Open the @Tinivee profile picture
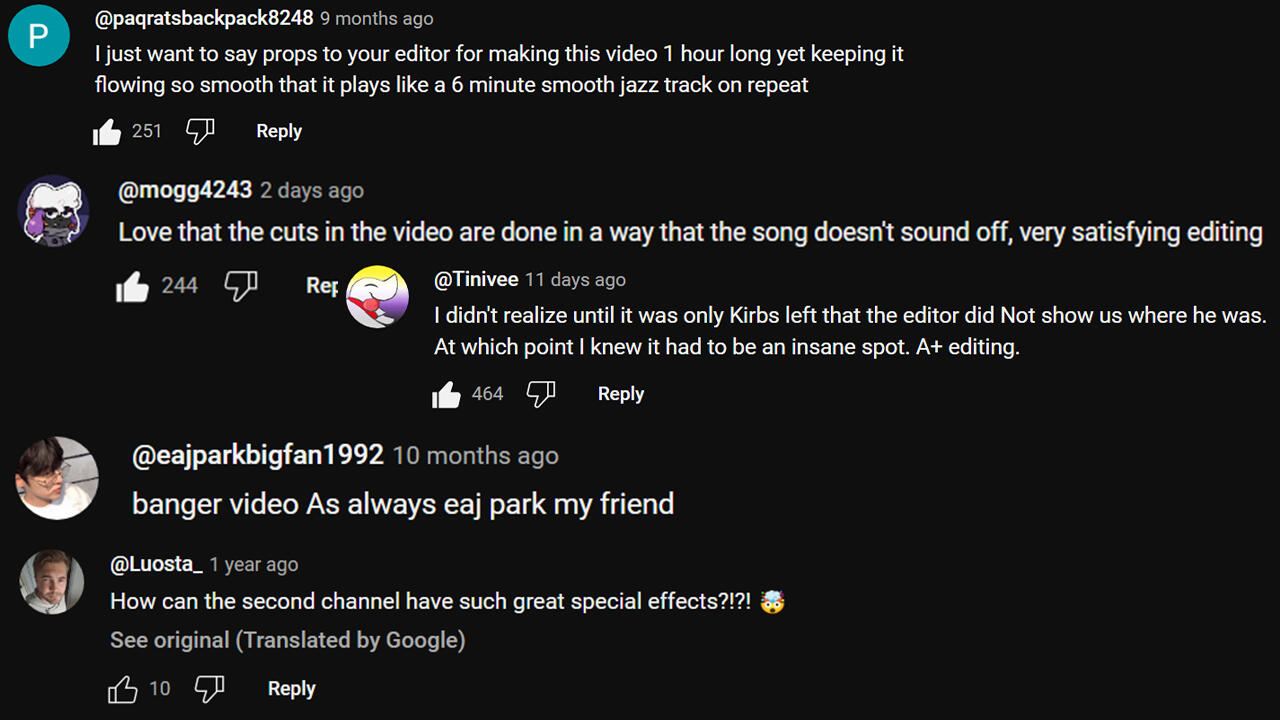 point(377,297)
